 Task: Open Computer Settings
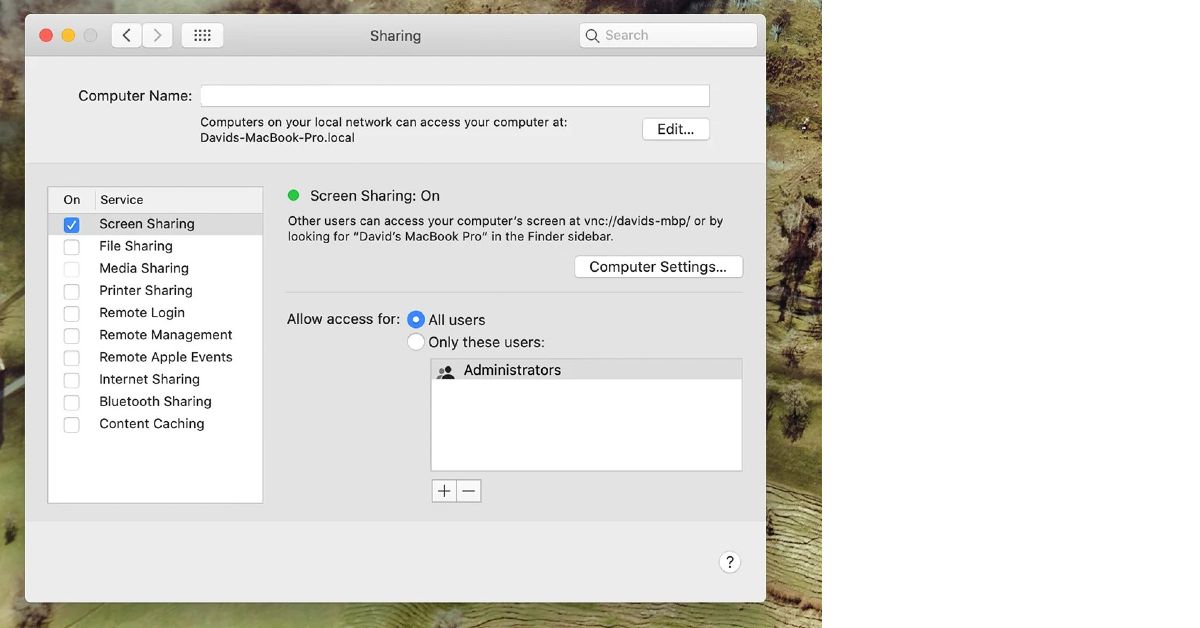click(x=658, y=266)
